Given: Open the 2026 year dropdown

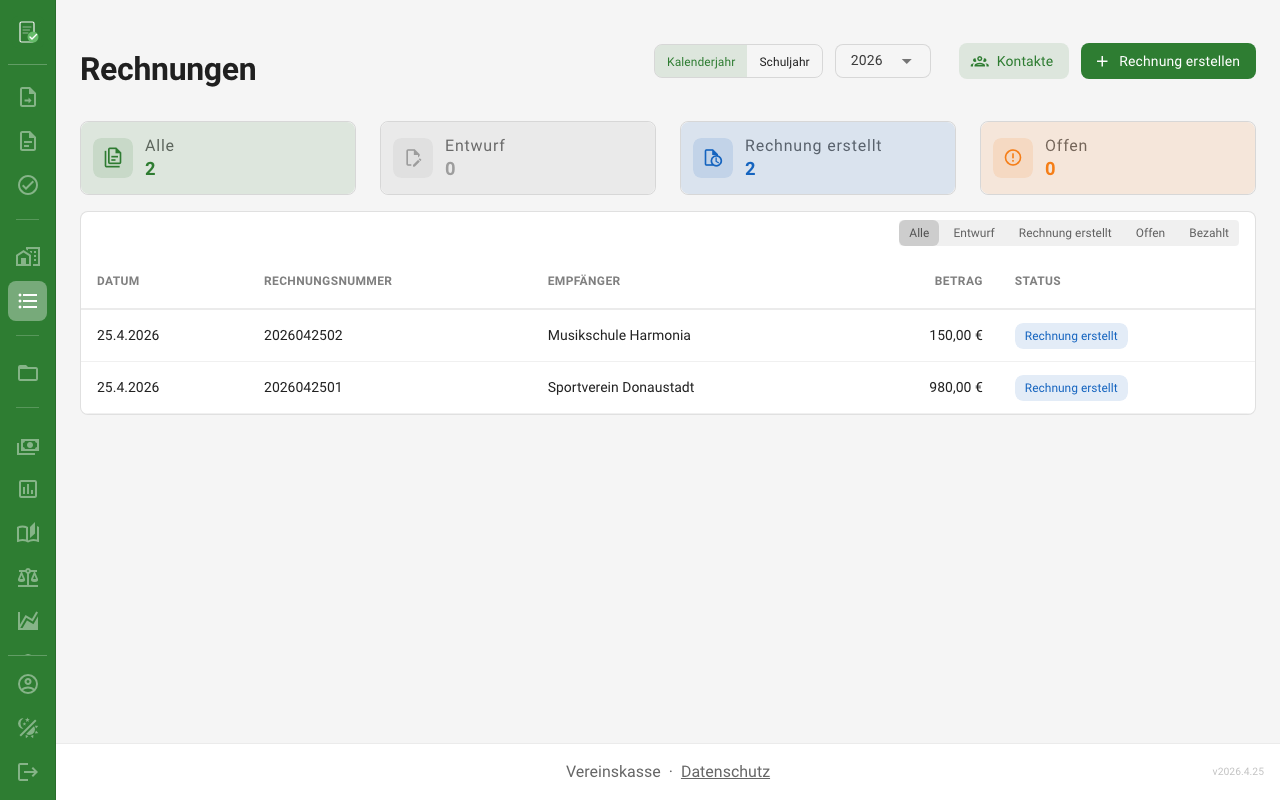Looking at the screenshot, I should pos(882,61).
